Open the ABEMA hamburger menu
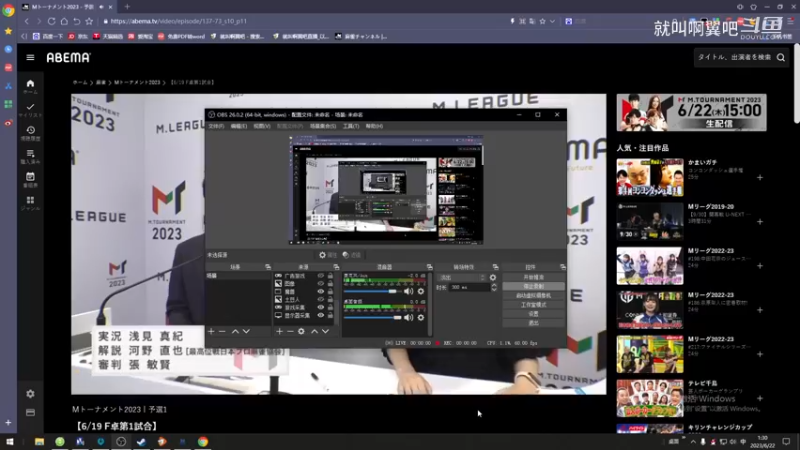 coord(30,58)
